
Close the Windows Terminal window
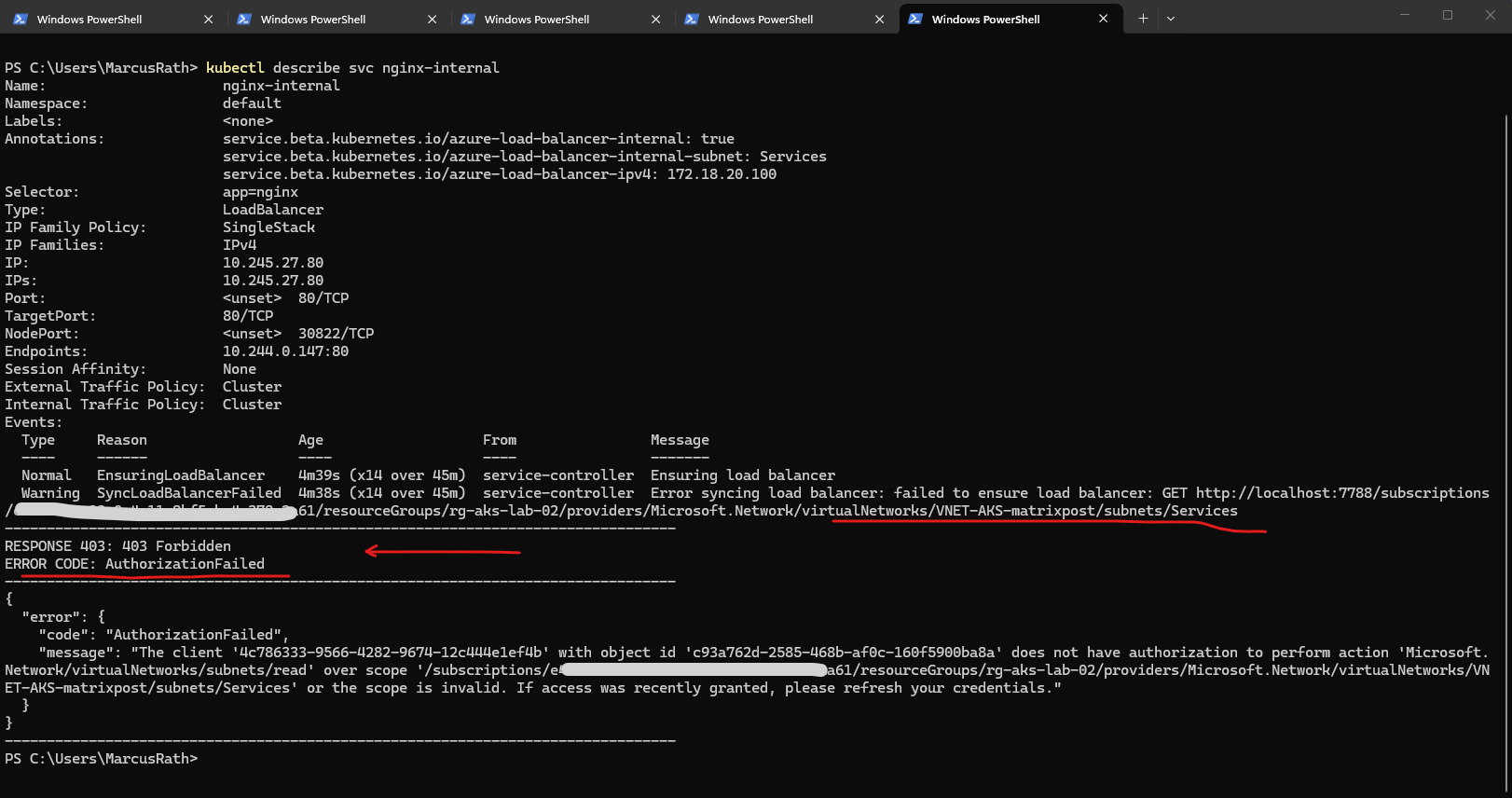pos(1490,15)
